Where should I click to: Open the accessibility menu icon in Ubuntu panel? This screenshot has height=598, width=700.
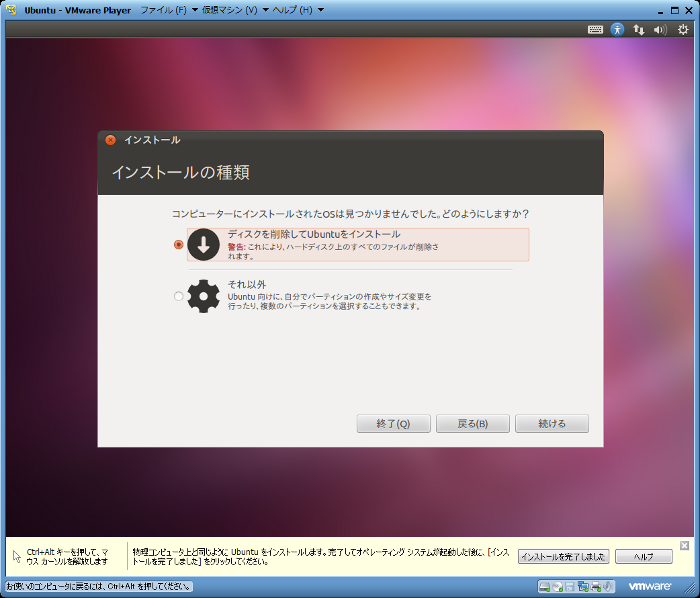click(x=617, y=29)
